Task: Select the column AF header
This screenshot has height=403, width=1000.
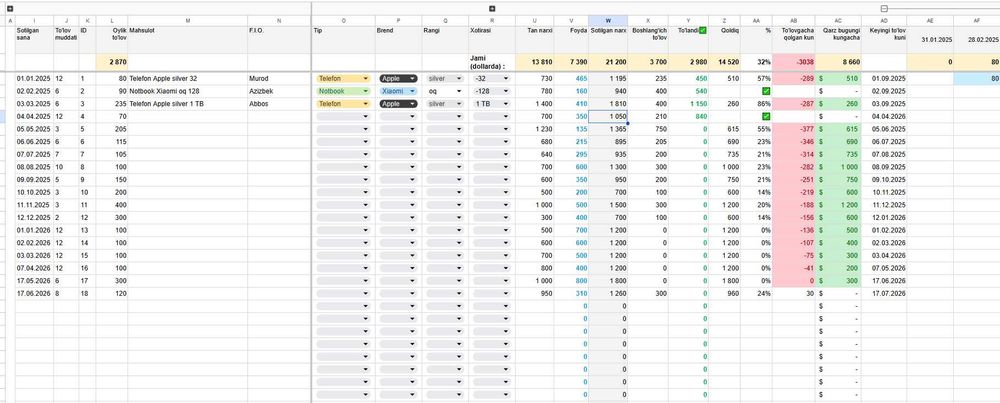Action: click(976, 20)
